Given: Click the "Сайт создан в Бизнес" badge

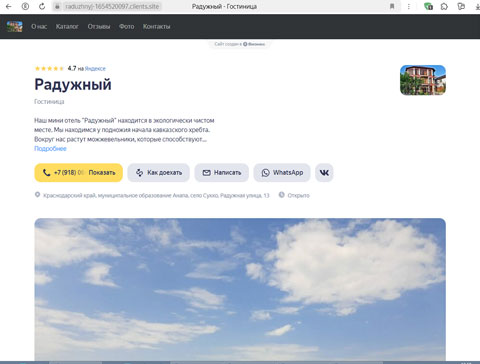Looking at the screenshot, I should [240, 44].
